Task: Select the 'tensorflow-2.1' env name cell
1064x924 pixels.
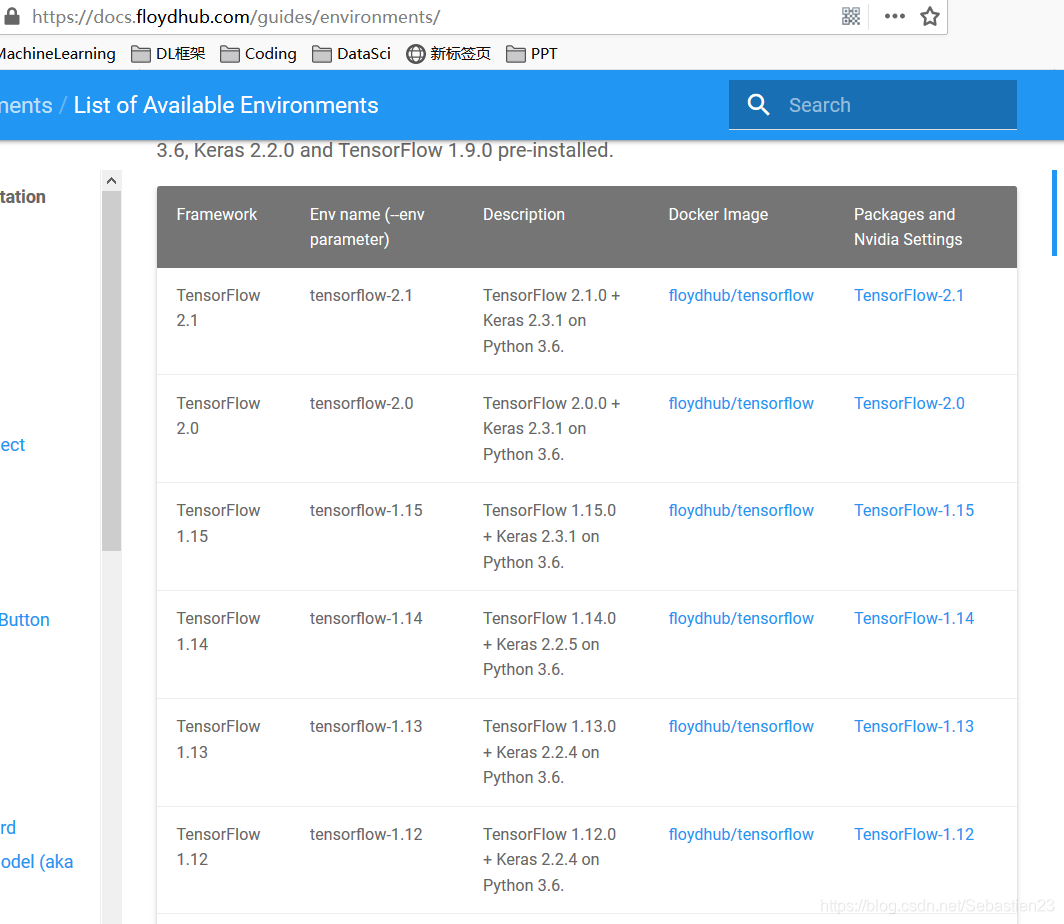Action: pyautogui.click(x=361, y=296)
